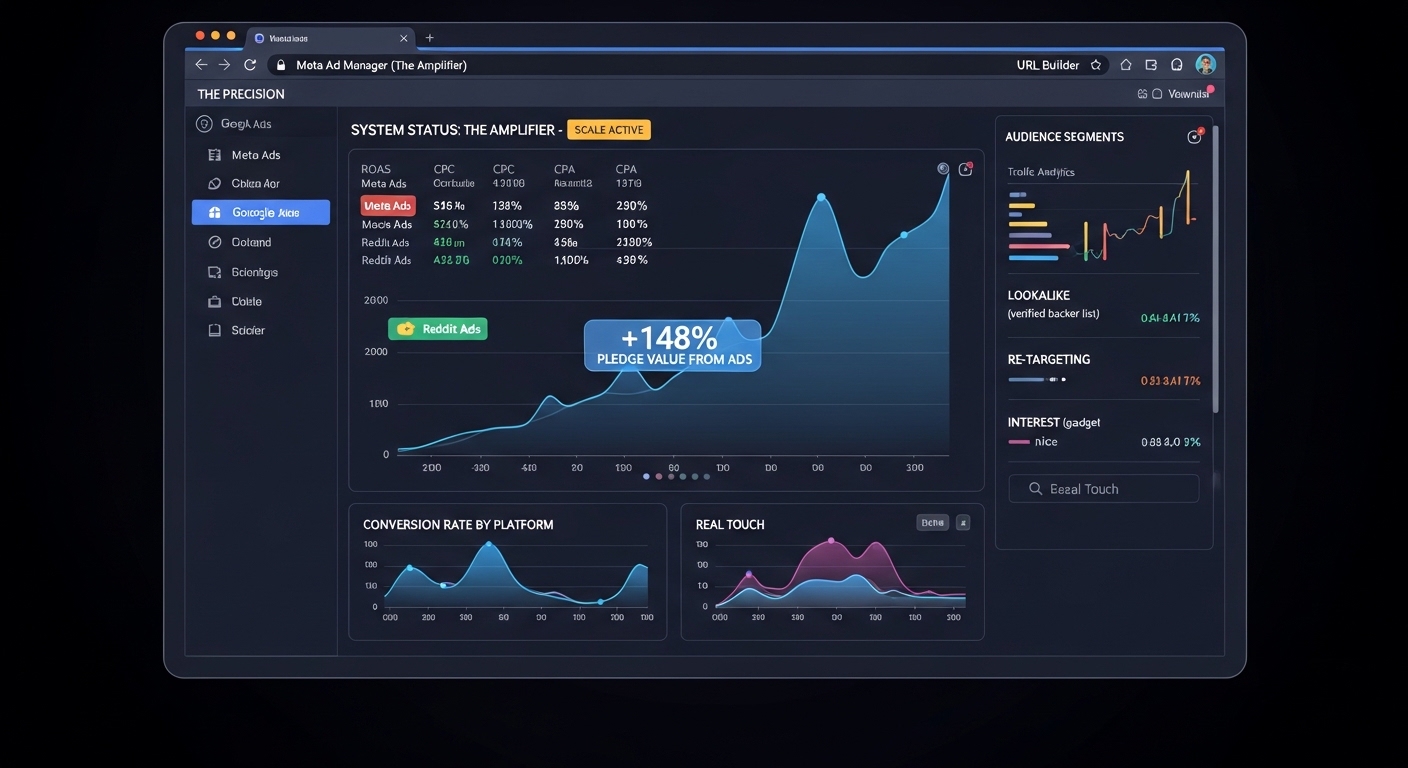The height and width of the screenshot is (768, 1408).
Task: Open a new browser tab with plus
Action: (x=430, y=38)
